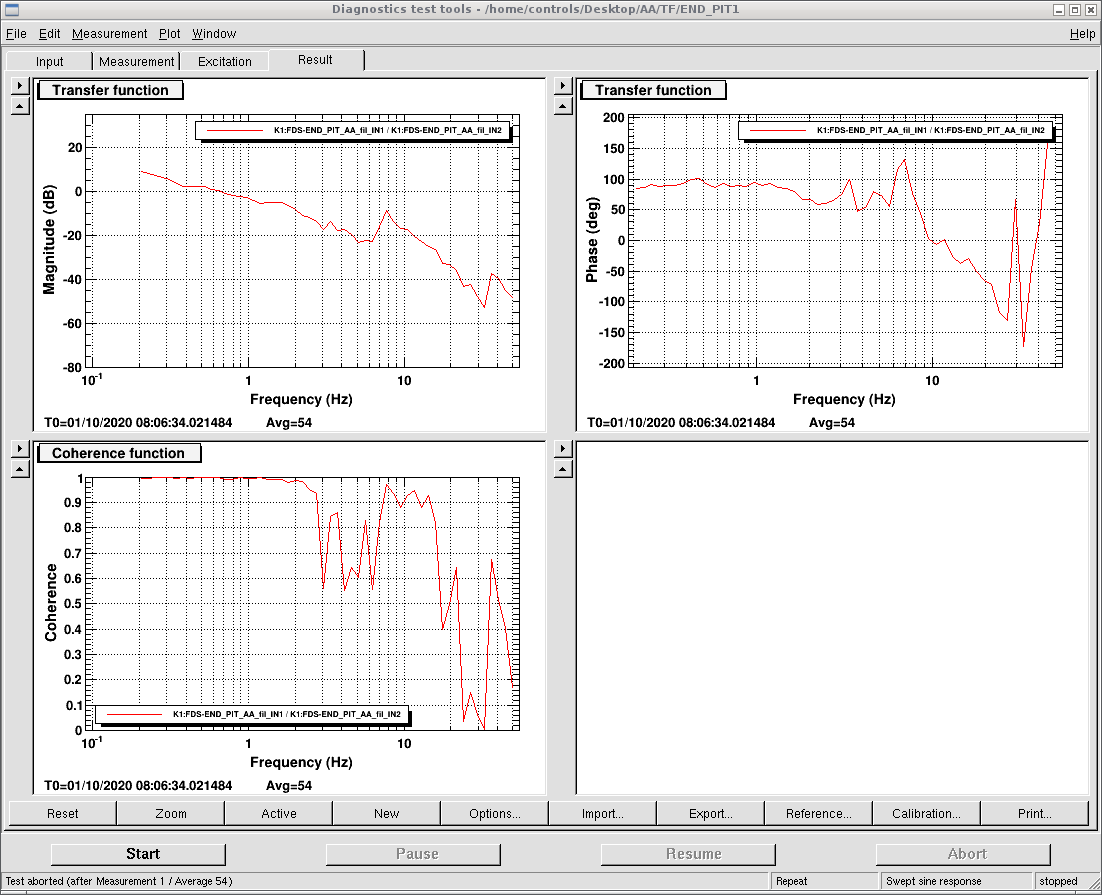The width and height of the screenshot is (1102, 895).
Task: Collapse the coherence plot's up-arrow panel button
Action: [x=20, y=469]
